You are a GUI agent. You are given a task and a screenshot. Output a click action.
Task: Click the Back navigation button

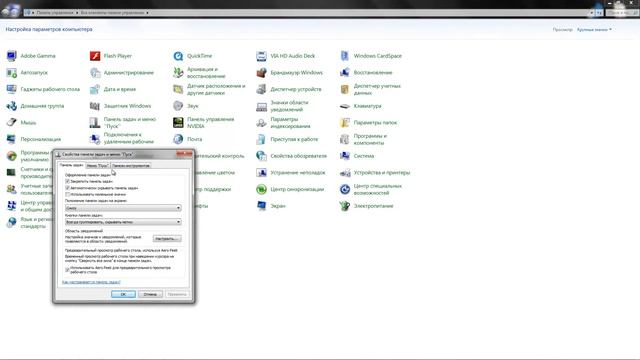point(6,11)
